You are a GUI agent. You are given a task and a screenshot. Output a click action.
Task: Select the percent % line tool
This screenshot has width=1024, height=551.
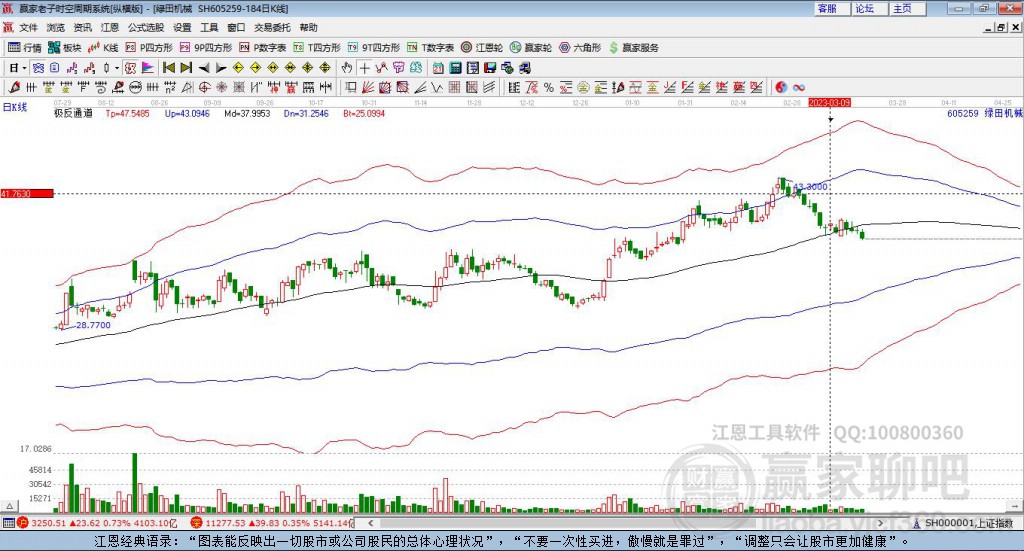point(549,87)
